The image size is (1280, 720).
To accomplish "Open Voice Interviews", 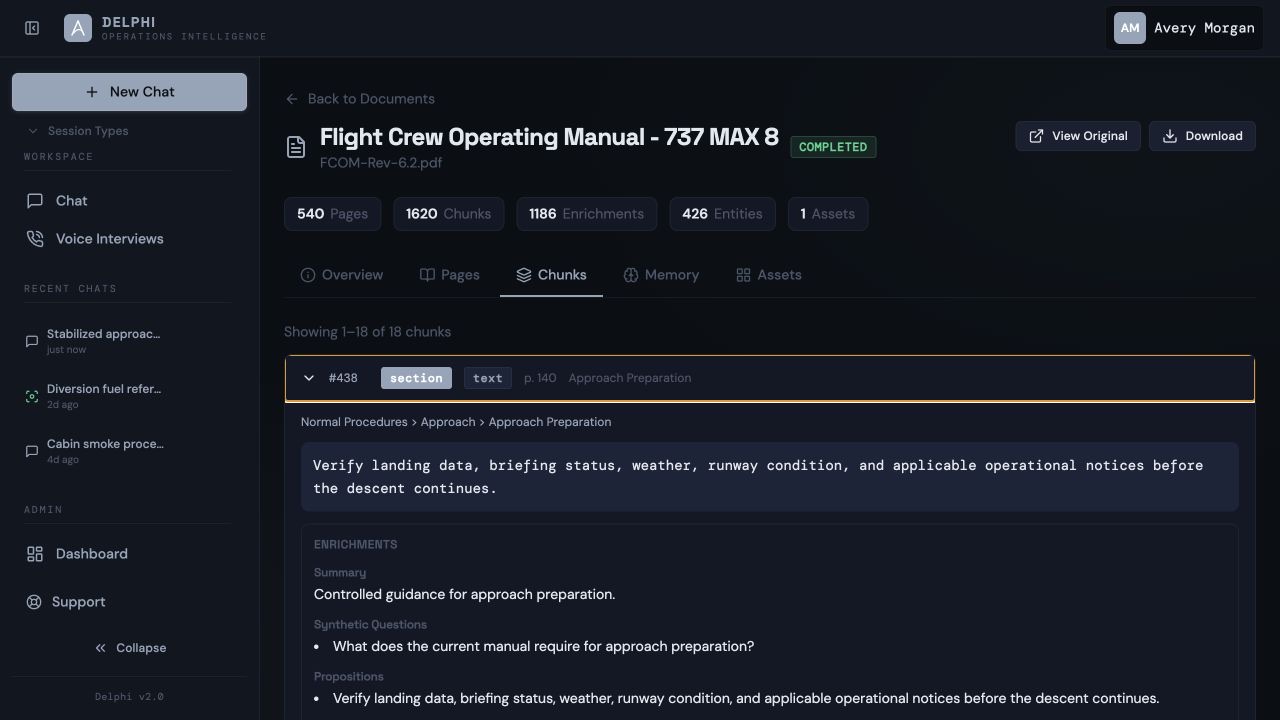I will pos(129,239).
